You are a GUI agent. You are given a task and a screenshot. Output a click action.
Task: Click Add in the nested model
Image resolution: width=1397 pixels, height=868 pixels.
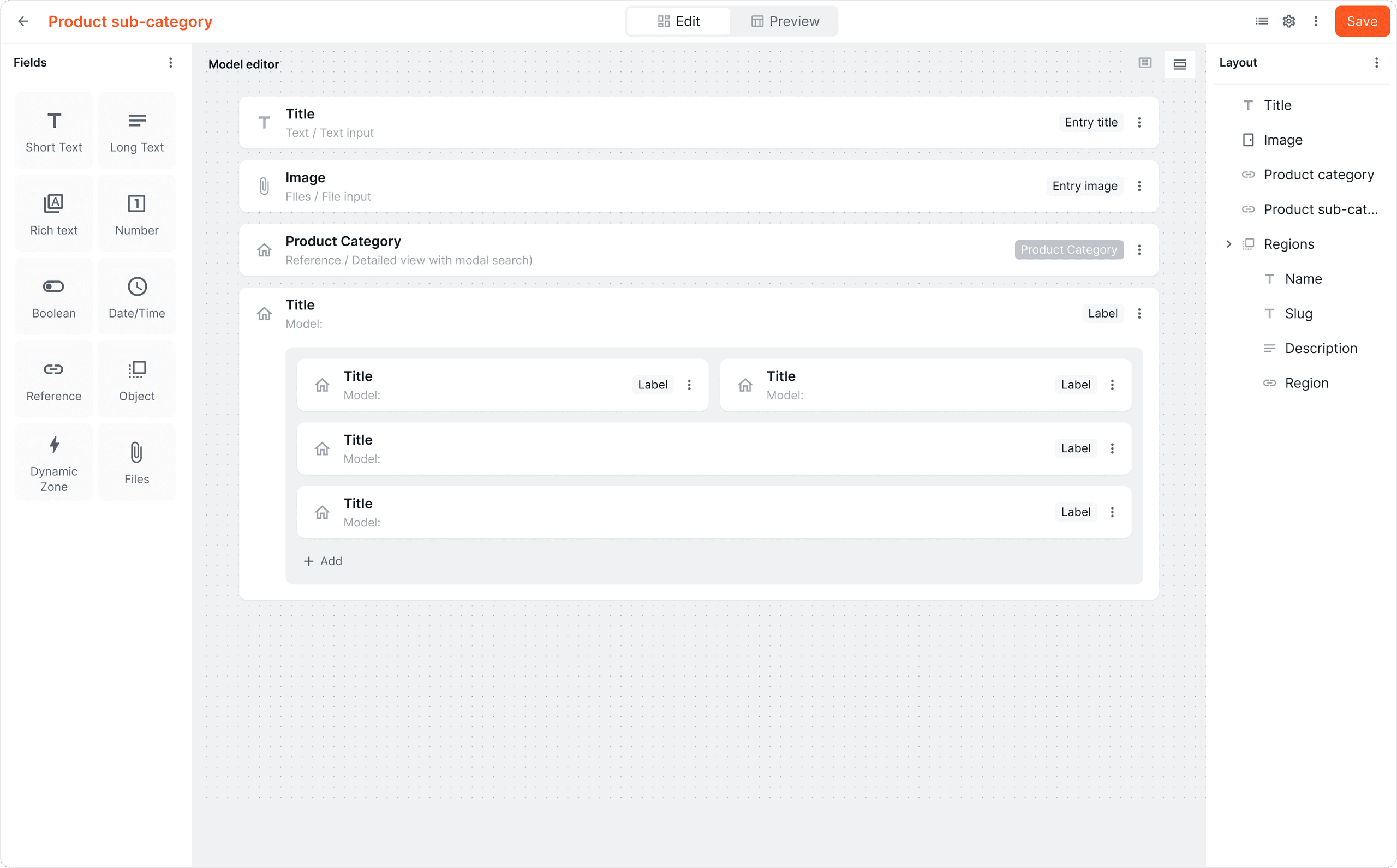[x=323, y=561]
